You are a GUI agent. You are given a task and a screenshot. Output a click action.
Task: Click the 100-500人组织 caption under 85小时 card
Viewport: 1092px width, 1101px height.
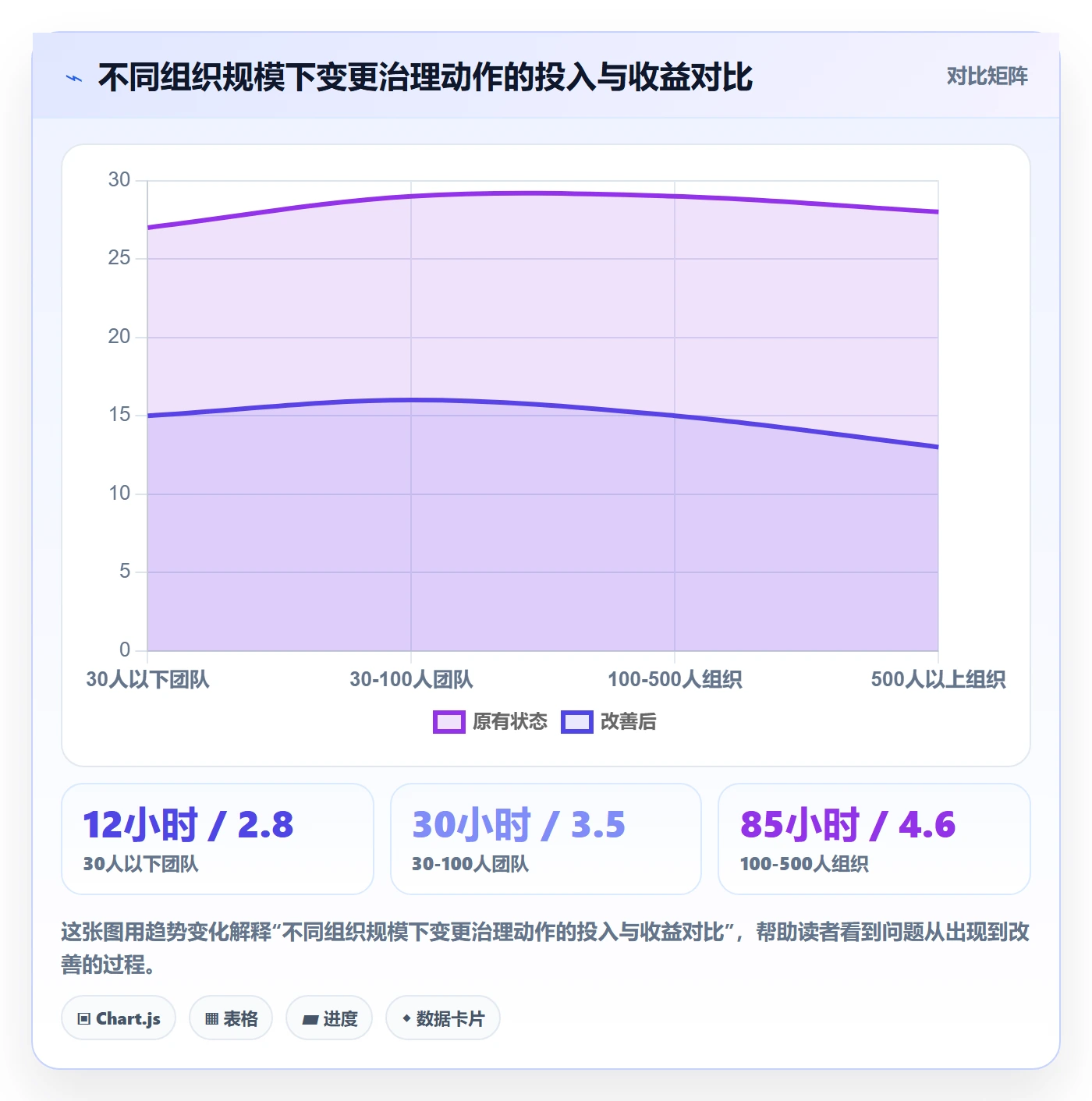pyautogui.click(x=804, y=864)
